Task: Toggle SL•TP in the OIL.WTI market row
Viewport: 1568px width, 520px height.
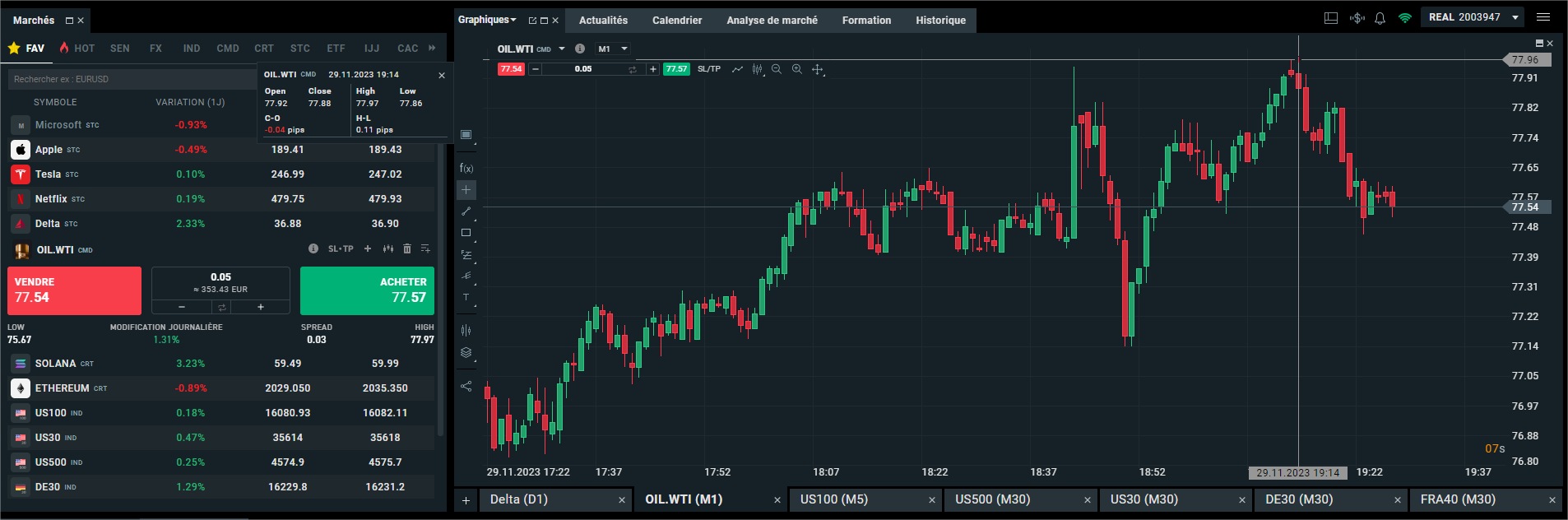Action: (x=341, y=248)
